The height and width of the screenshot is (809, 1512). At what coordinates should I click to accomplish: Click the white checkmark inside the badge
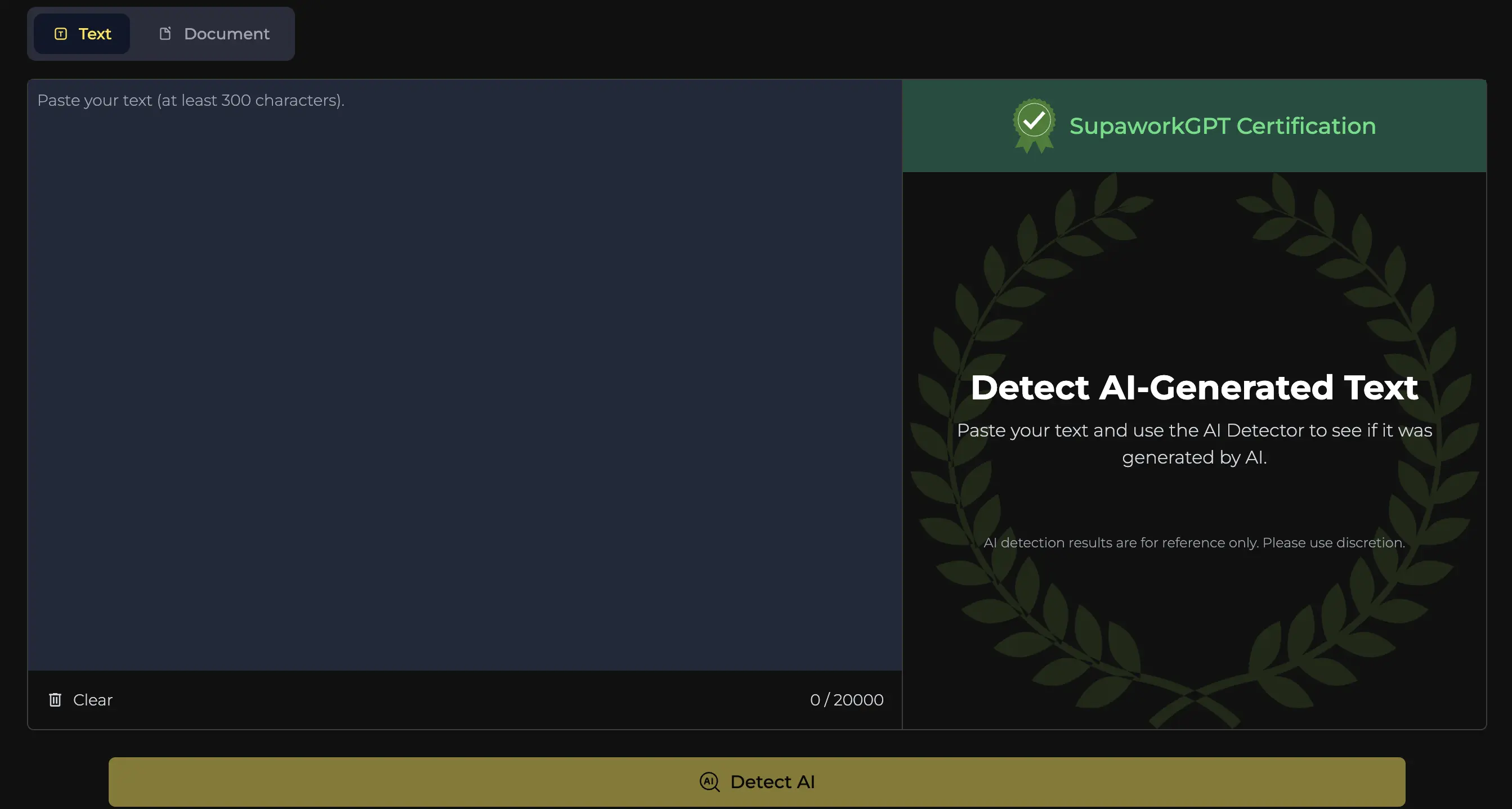tap(1034, 120)
